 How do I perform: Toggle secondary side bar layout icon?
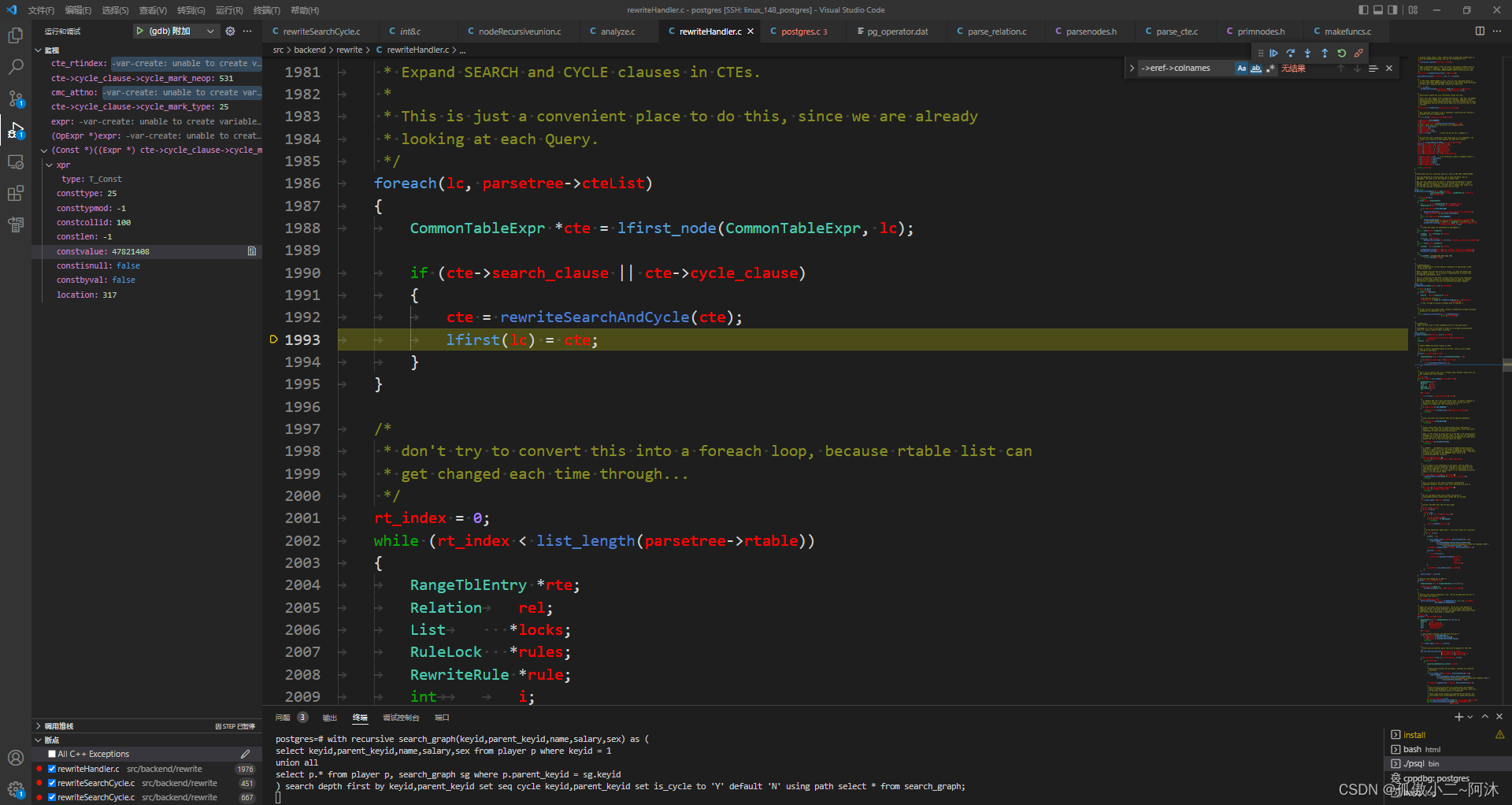tap(1393, 9)
